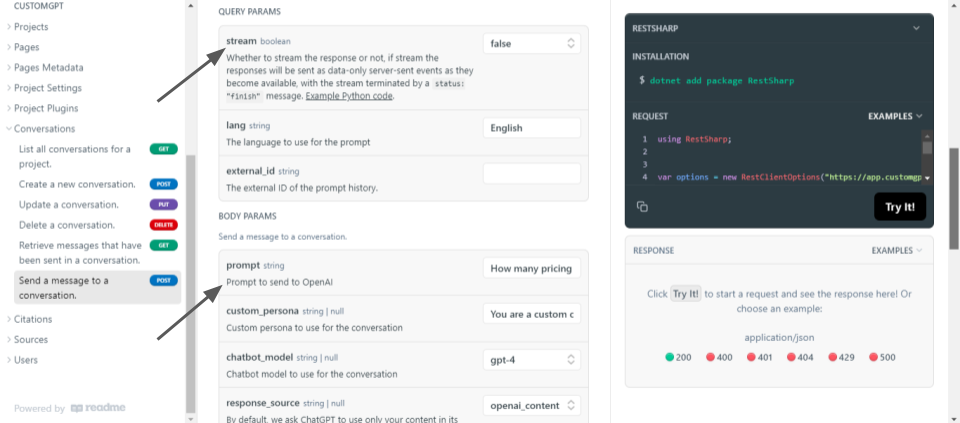Show the 200 response example
This screenshot has height=423, width=960.
tap(678, 357)
